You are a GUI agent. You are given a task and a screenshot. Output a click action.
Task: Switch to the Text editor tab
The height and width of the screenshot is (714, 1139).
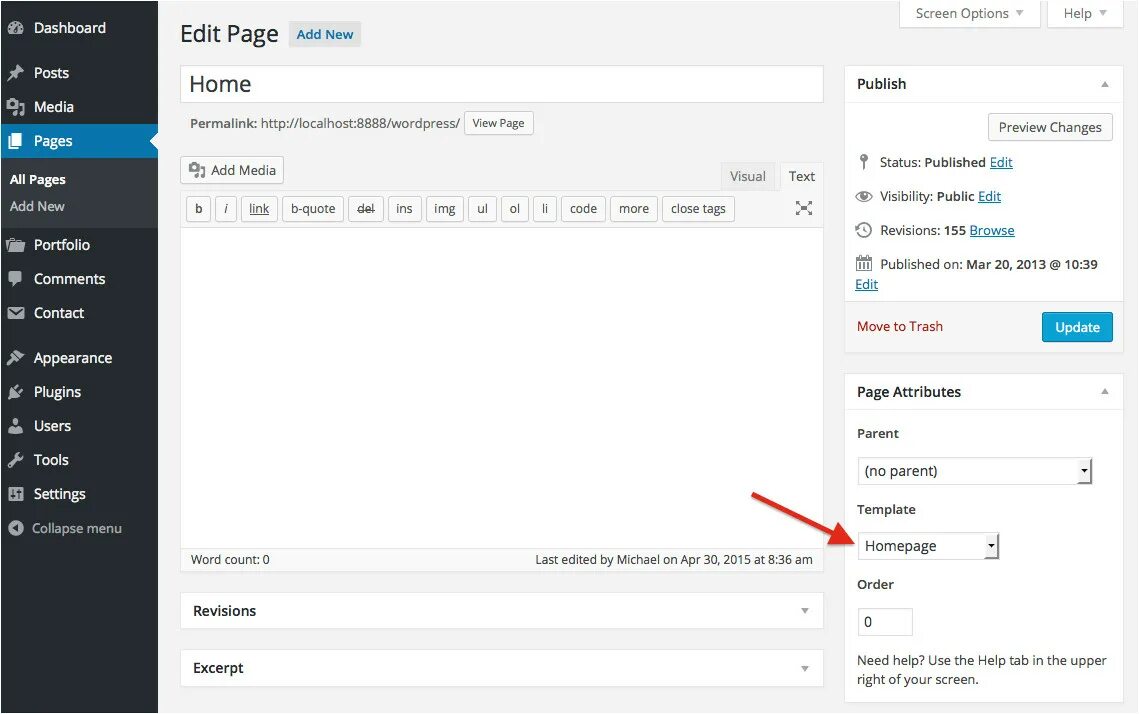802,177
